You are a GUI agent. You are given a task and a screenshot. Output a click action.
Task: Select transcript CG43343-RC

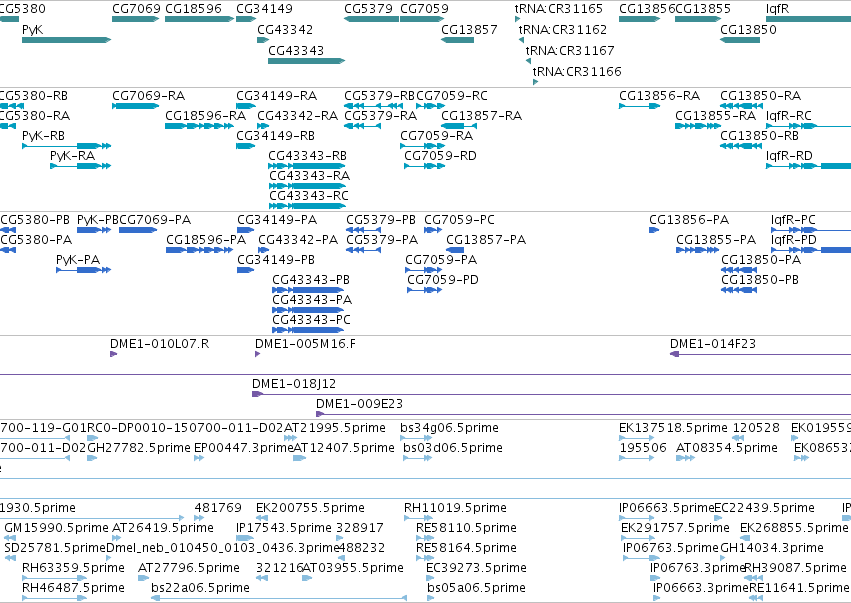307,206
